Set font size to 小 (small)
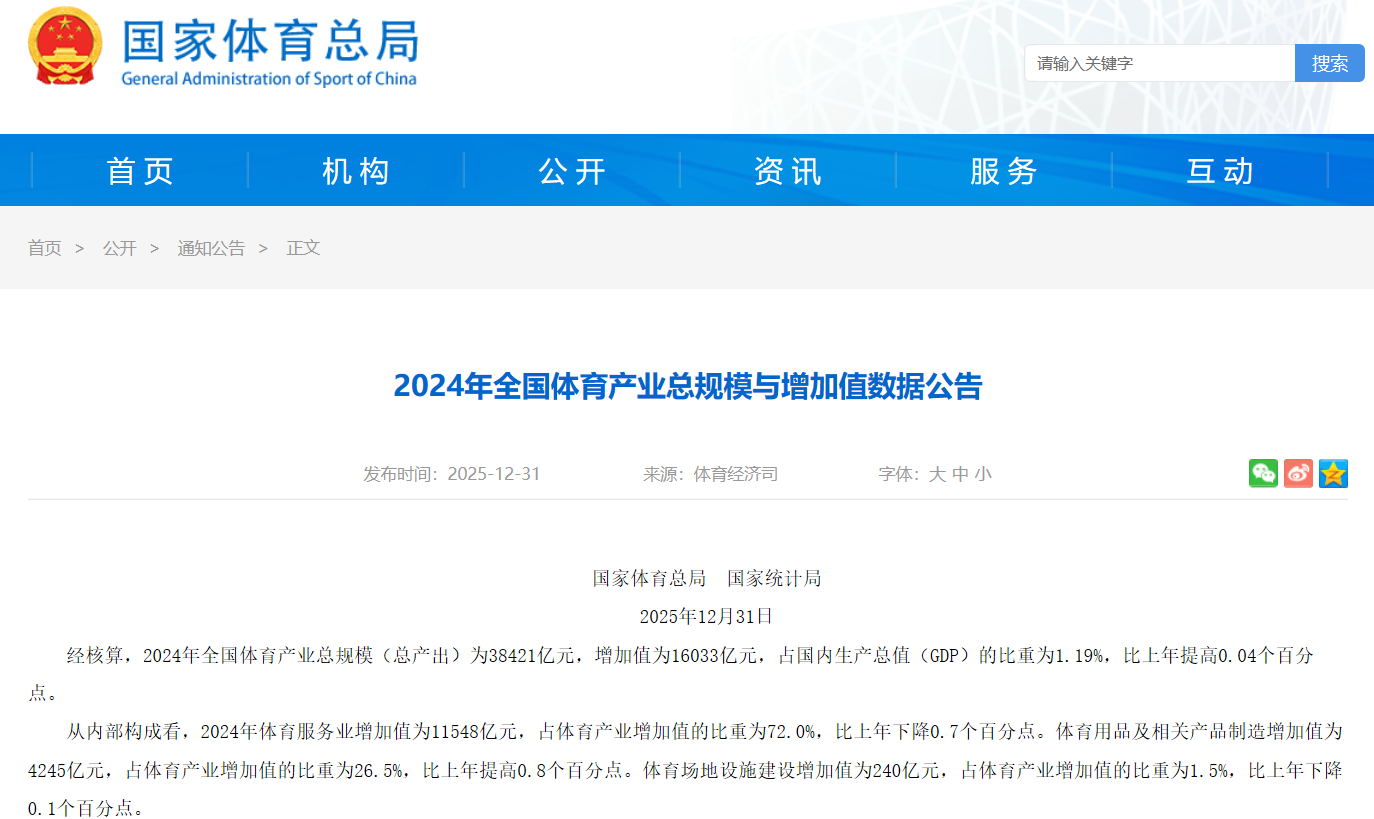1374x819 pixels. pos(983,474)
